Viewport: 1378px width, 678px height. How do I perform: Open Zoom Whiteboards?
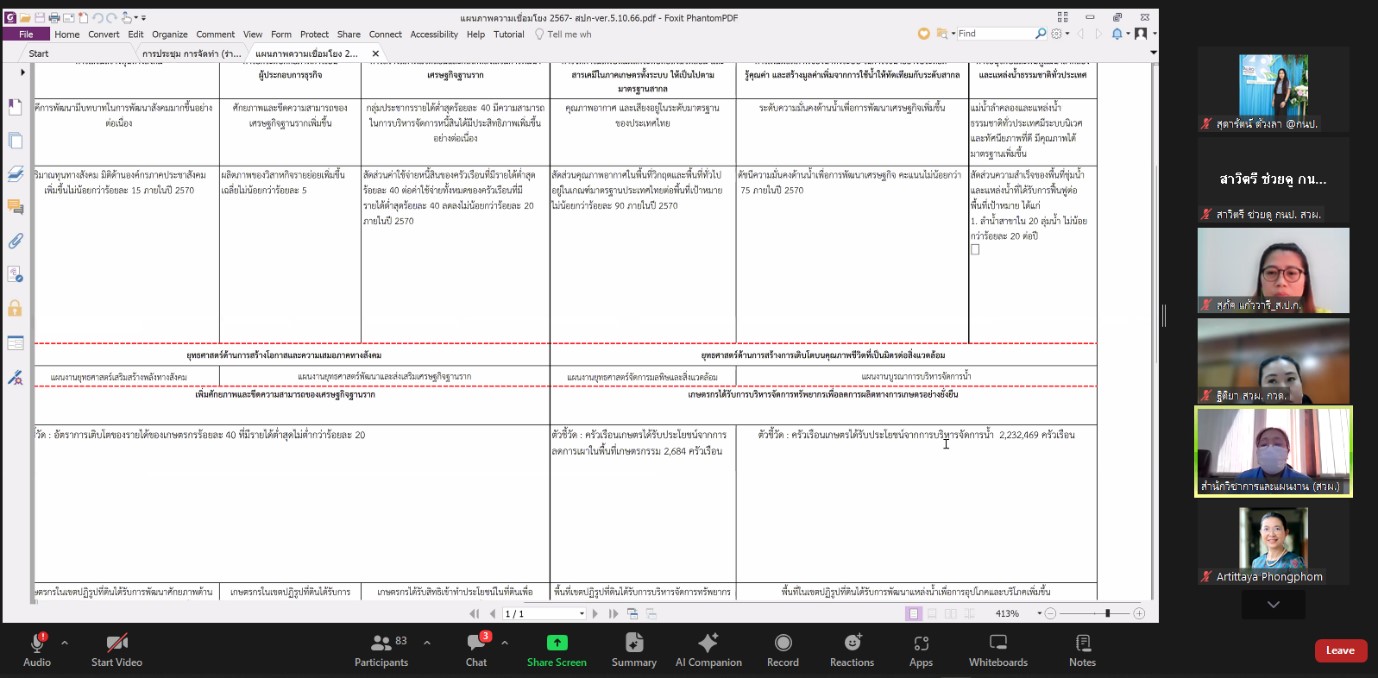[x=998, y=650]
